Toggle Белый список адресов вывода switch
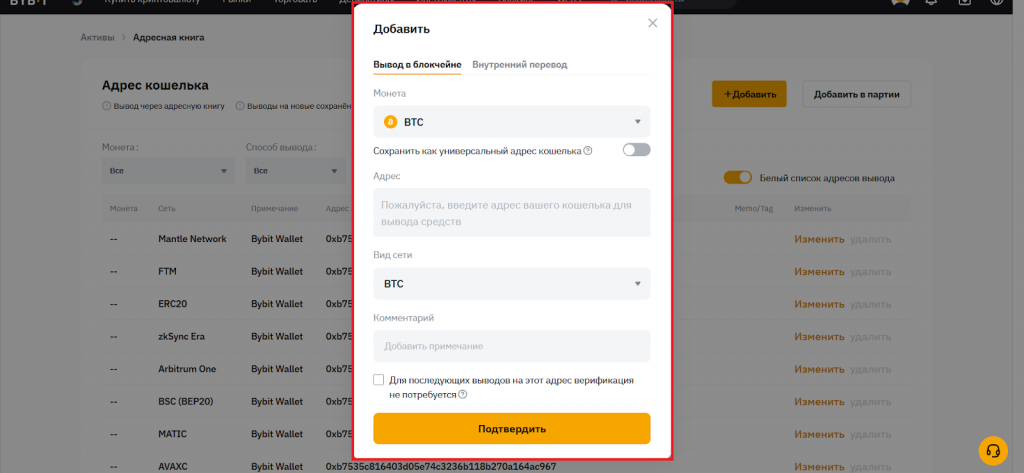The height and width of the screenshot is (473, 1024). click(738, 178)
